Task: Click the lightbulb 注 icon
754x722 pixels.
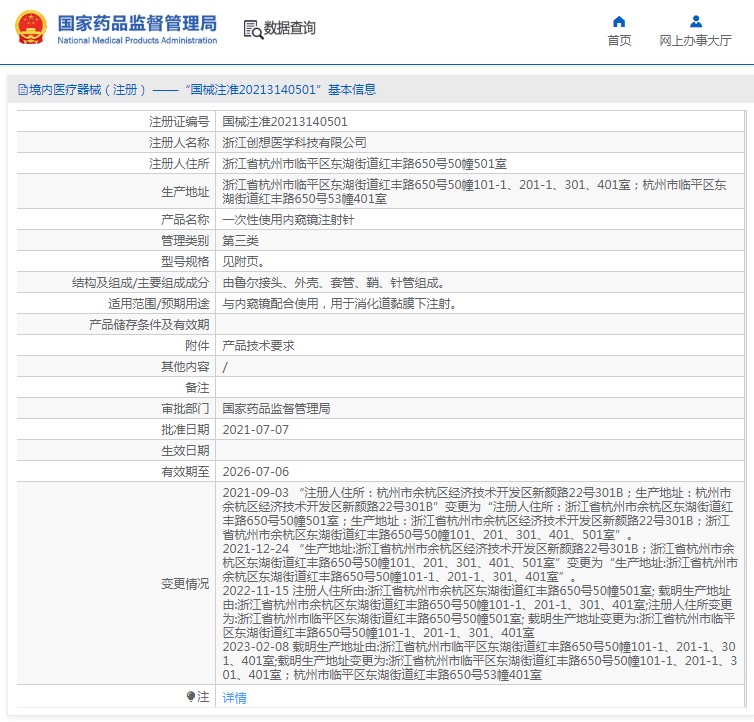Action: 190,697
